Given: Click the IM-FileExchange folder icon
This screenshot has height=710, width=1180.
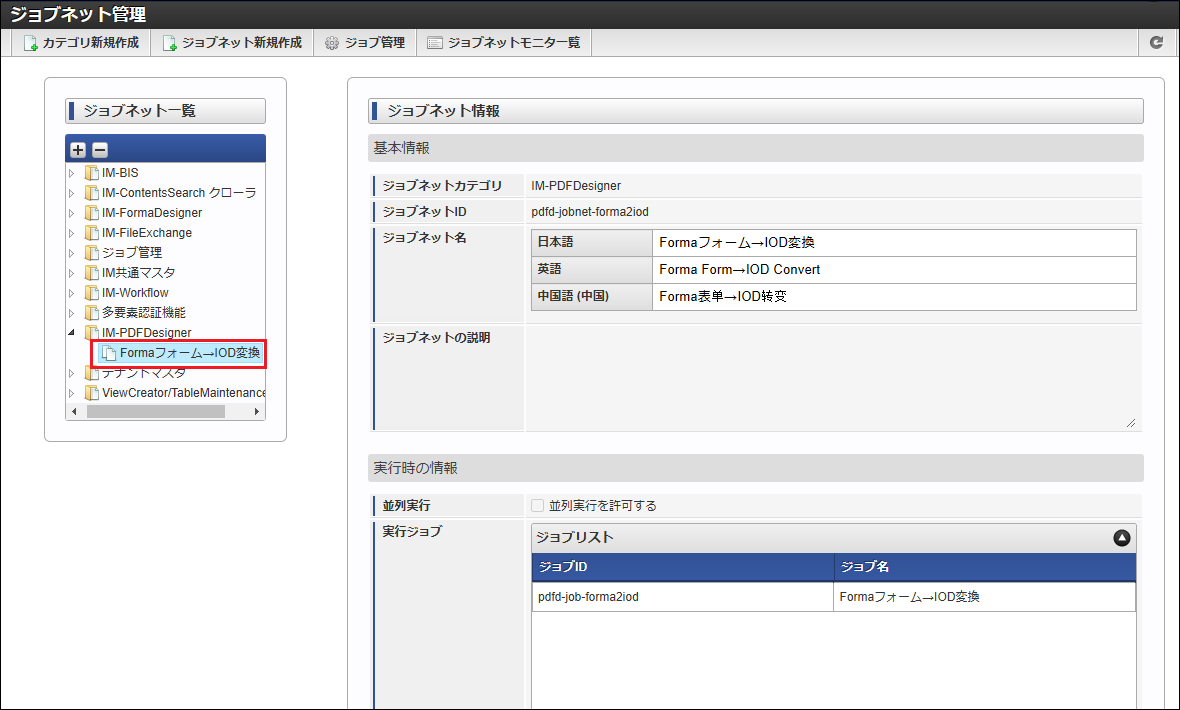Looking at the screenshot, I should 92,233.
